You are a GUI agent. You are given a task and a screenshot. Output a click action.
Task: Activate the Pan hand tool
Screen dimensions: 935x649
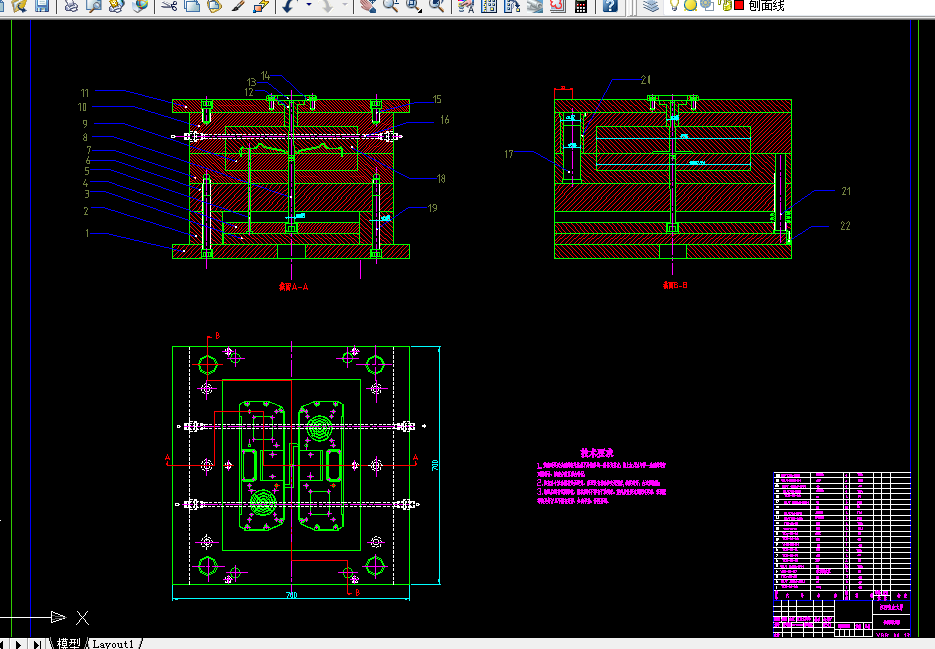368,5
